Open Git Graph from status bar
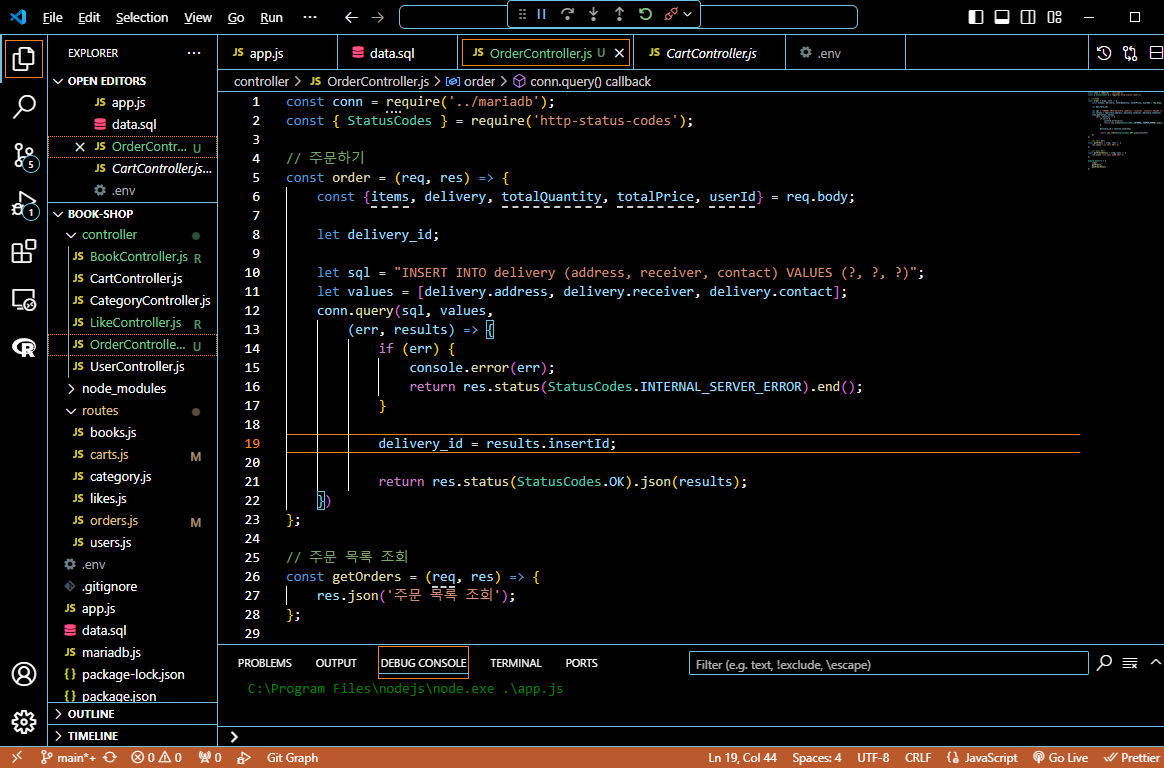1164x768 pixels. pos(292,758)
